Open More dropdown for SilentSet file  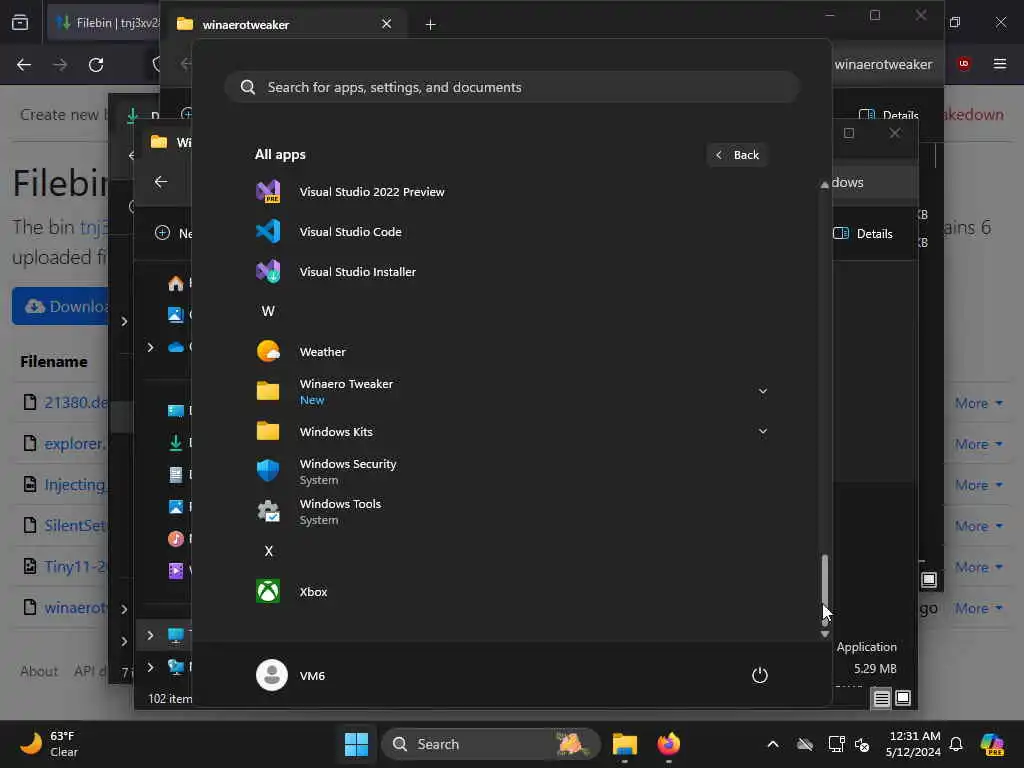pos(978,526)
